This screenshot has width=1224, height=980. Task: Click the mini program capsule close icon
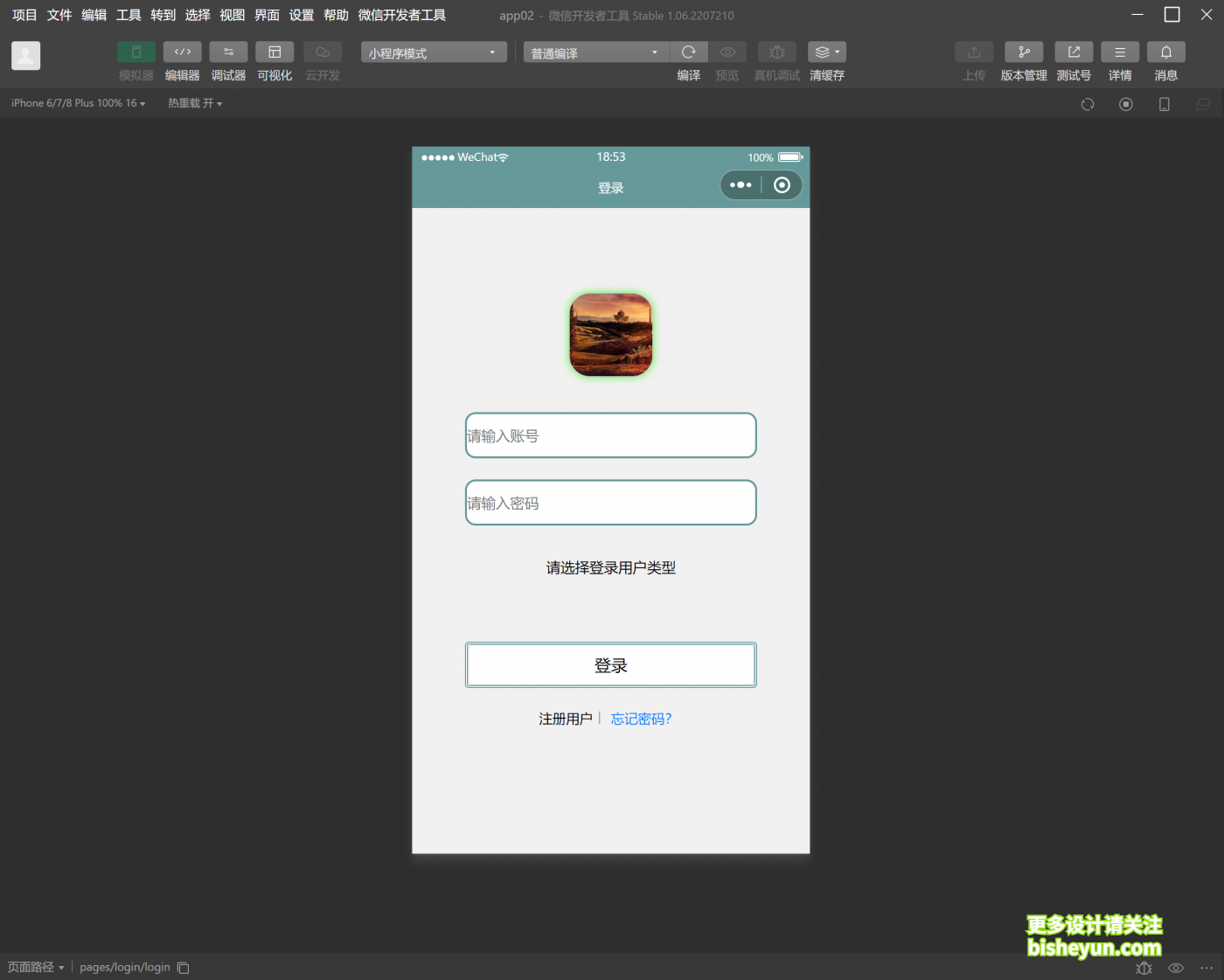(782, 185)
